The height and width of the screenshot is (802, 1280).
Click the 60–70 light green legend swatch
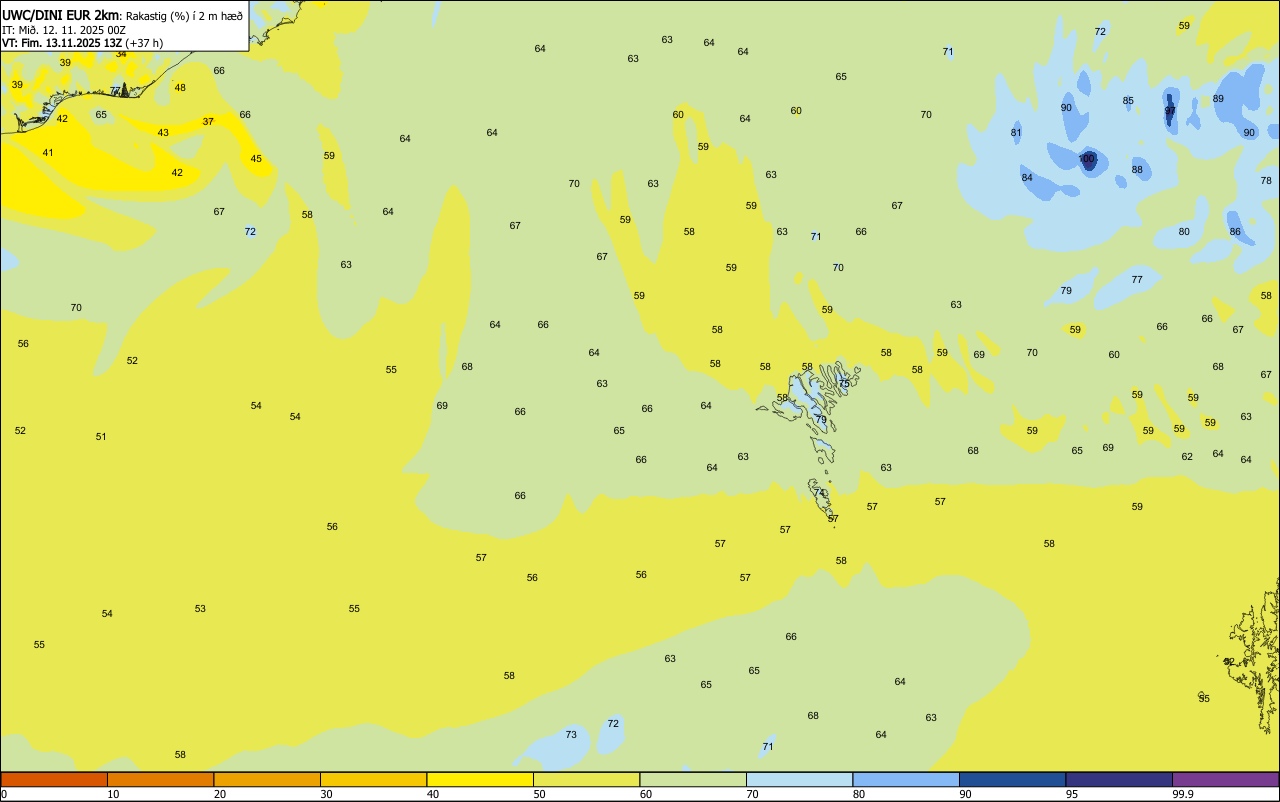point(693,779)
